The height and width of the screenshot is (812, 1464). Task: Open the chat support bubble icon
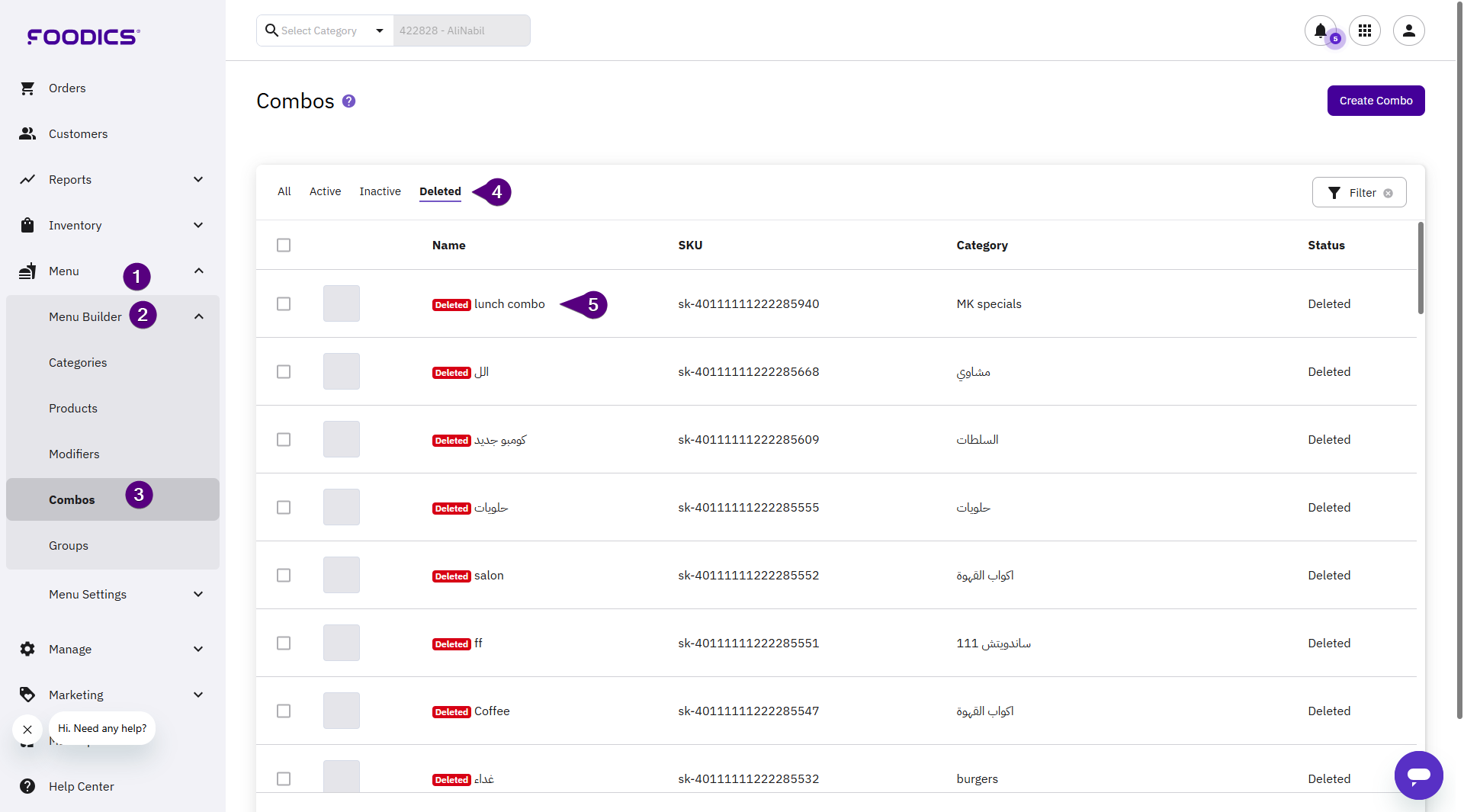click(1418, 775)
